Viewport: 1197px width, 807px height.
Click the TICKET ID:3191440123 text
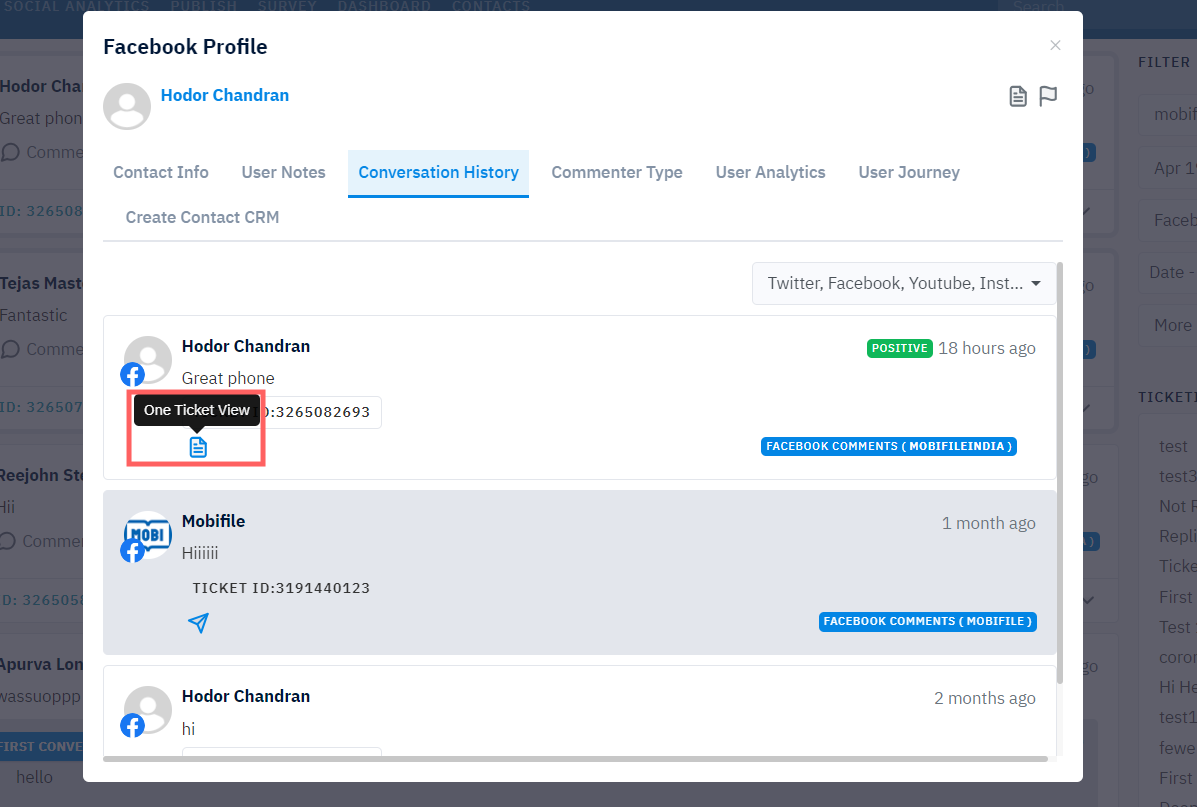click(281, 588)
